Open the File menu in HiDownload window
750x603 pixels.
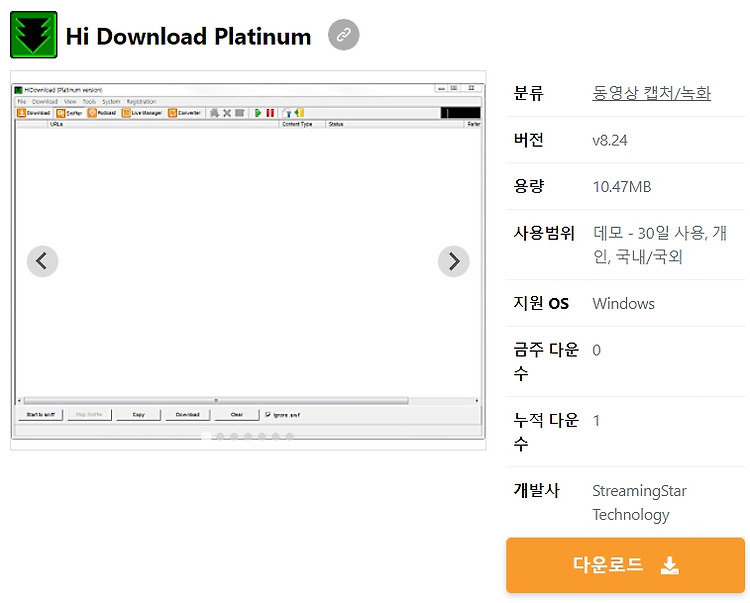coord(22,101)
